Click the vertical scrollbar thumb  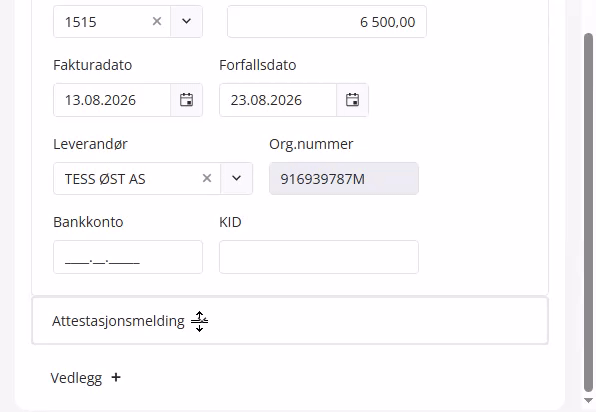[588, 212]
